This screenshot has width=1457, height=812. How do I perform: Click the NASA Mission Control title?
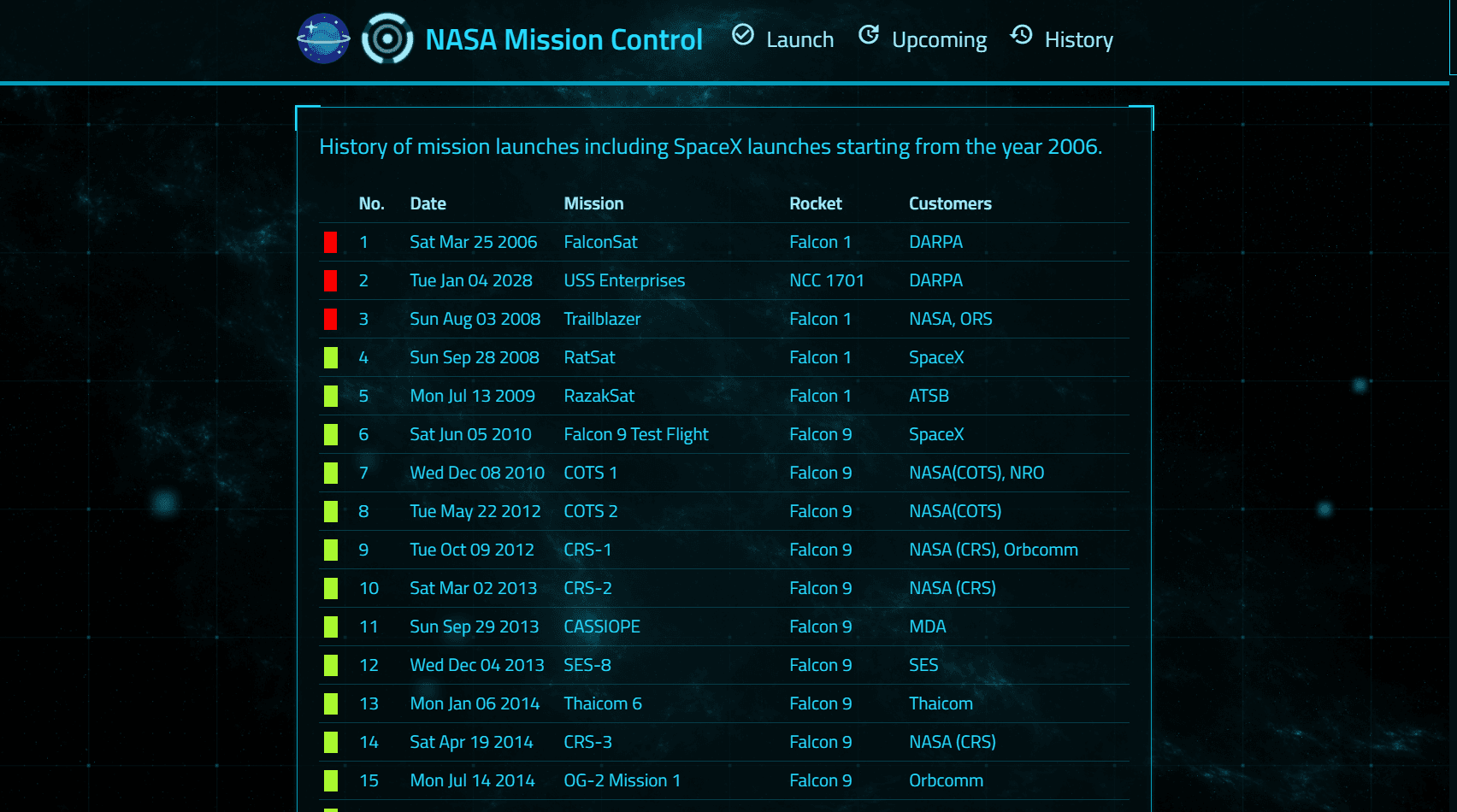point(564,39)
